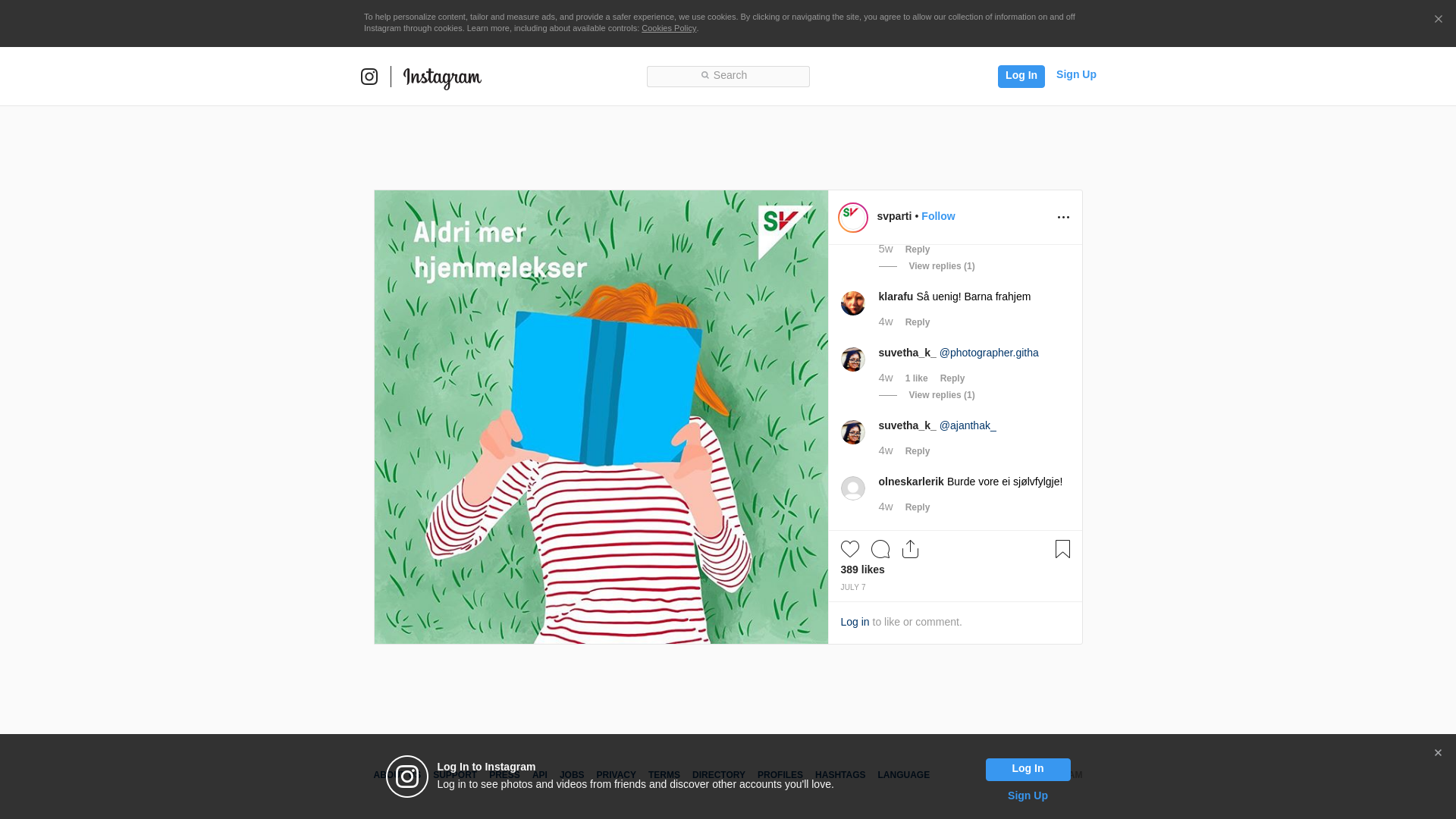Open suvetha_k_ avatar beside ajanthak_ mention
Image resolution: width=1456 pixels, height=819 pixels.
tap(853, 432)
